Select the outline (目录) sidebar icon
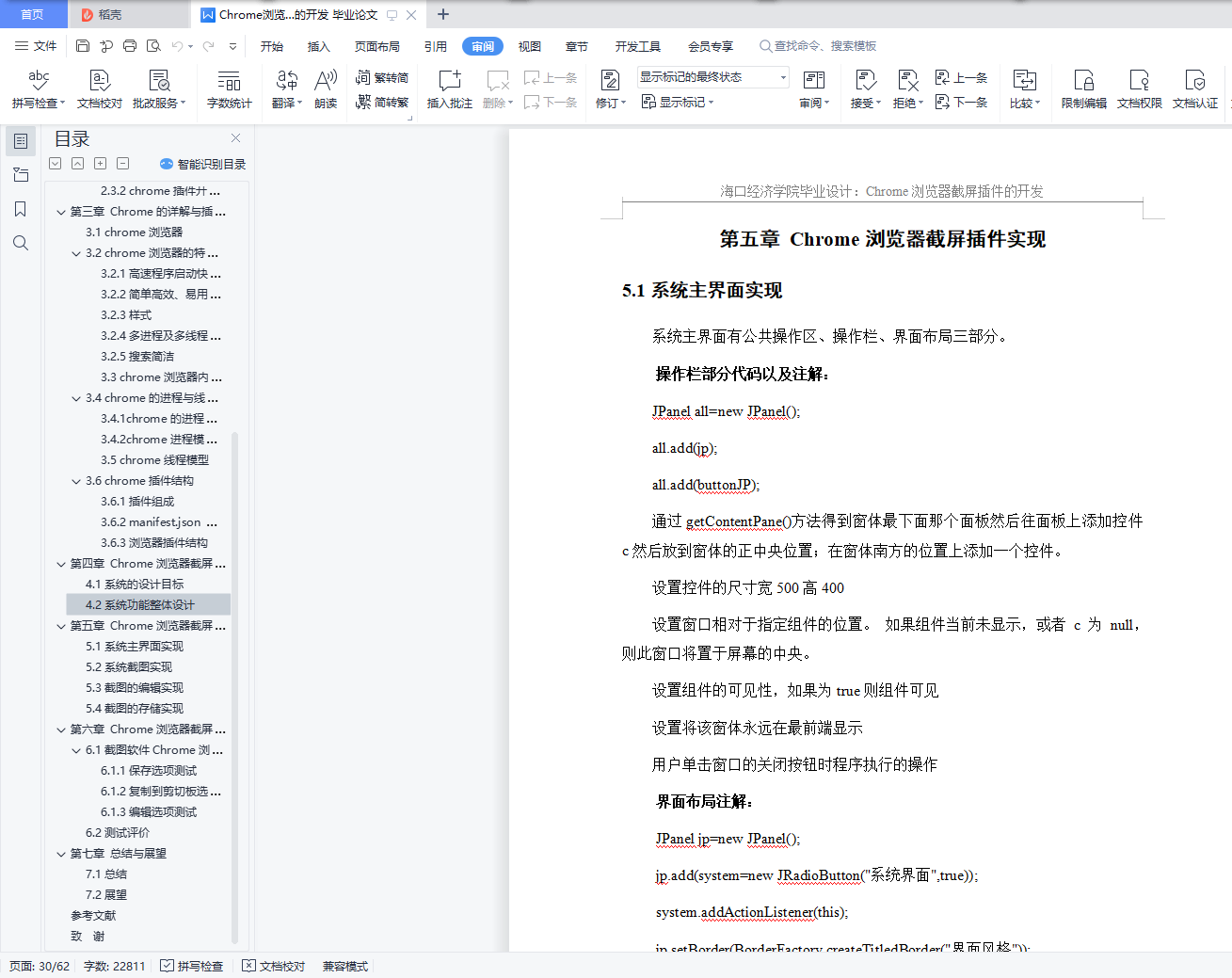This screenshot has height=978, width=1232. point(21,141)
